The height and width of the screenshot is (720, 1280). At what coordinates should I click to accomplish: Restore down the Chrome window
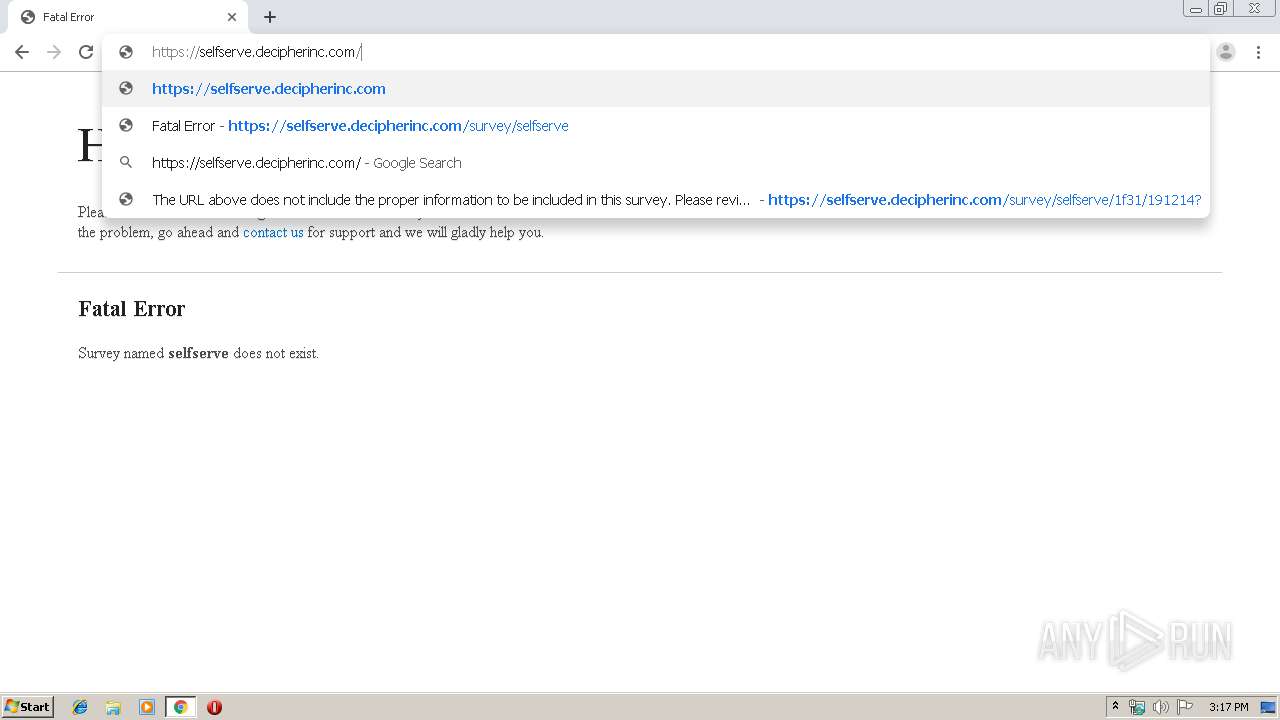tap(1220, 9)
